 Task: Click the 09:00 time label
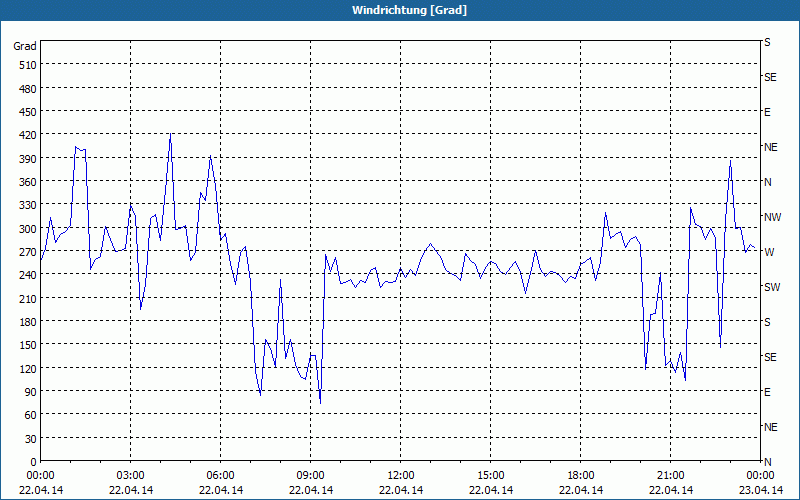(x=311, y=476)
